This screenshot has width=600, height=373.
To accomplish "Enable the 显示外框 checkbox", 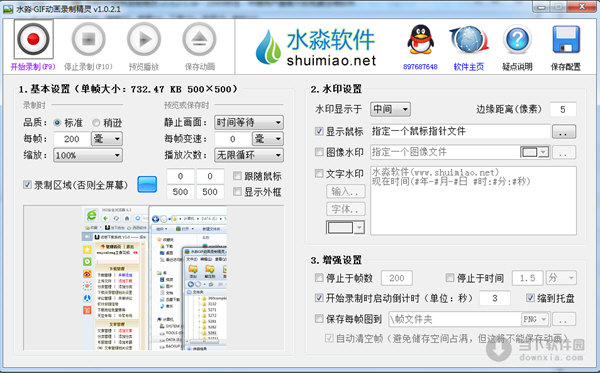I will point(237,191).
